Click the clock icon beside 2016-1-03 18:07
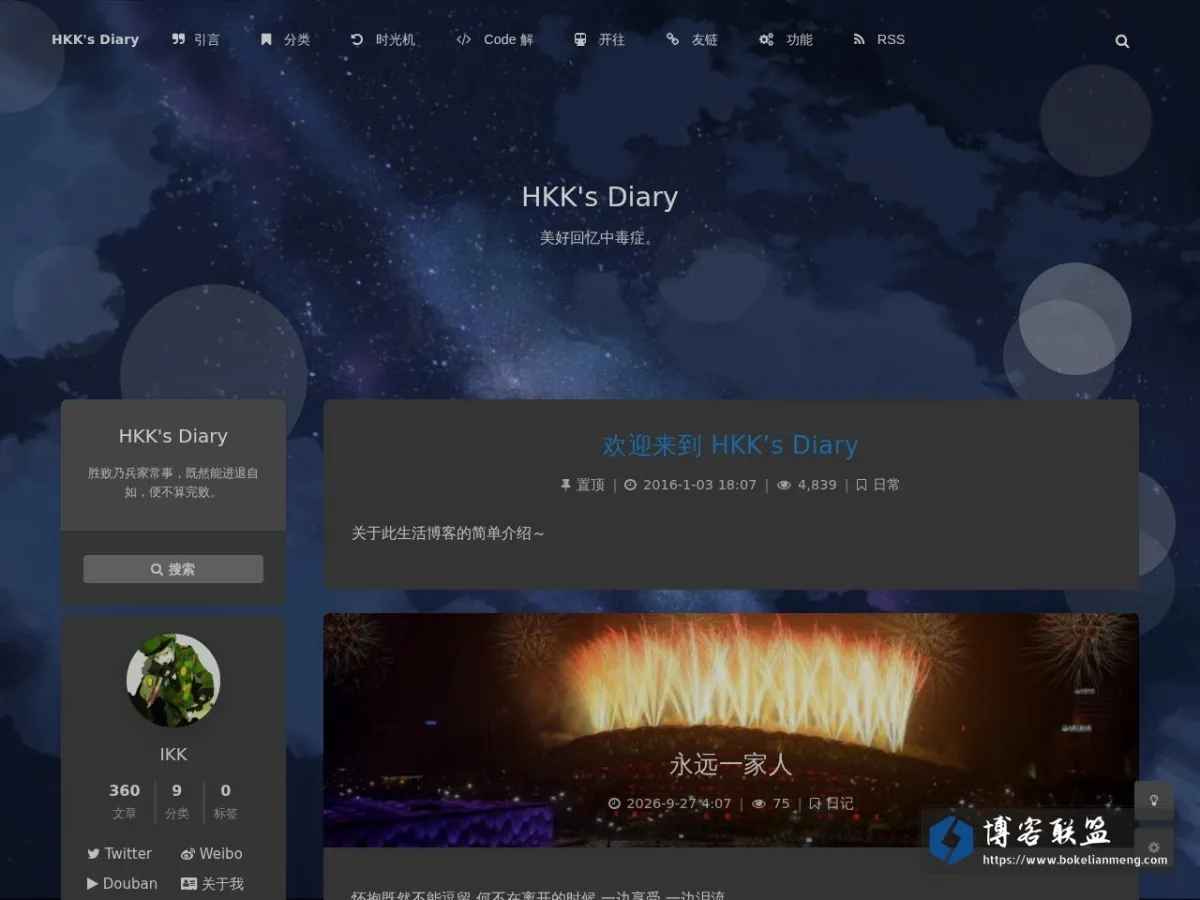 point(630,485)
